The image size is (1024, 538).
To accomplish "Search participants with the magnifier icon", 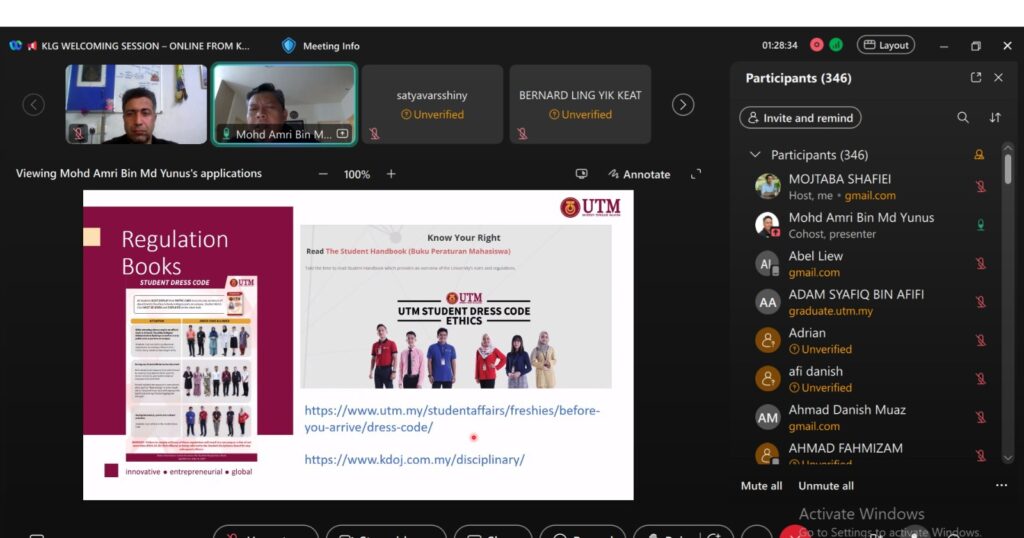I will (963, 118).
